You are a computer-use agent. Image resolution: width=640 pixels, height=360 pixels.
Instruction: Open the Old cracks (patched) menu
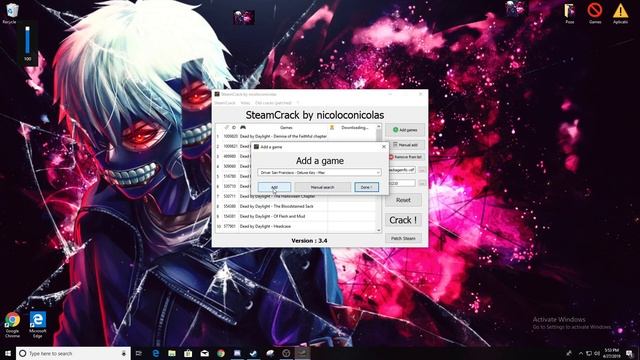click(273, 103)
